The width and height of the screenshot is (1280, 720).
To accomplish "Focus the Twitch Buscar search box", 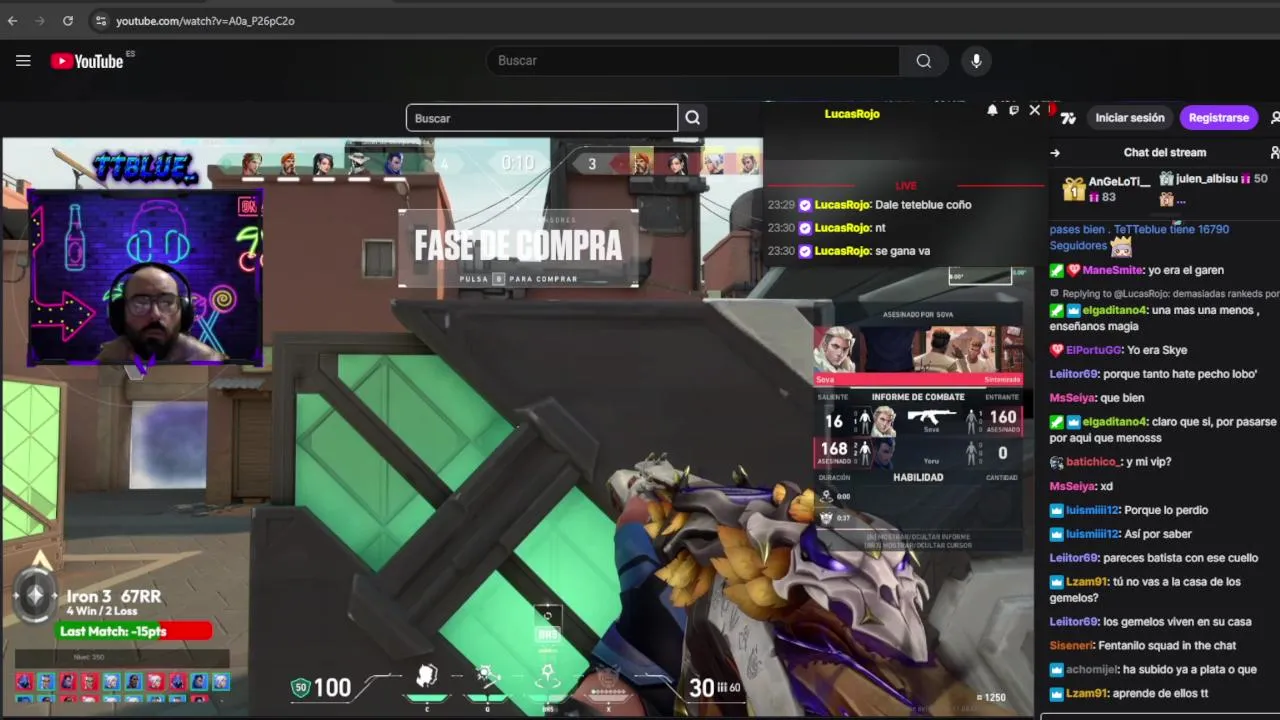I will [x=542, y=118].
